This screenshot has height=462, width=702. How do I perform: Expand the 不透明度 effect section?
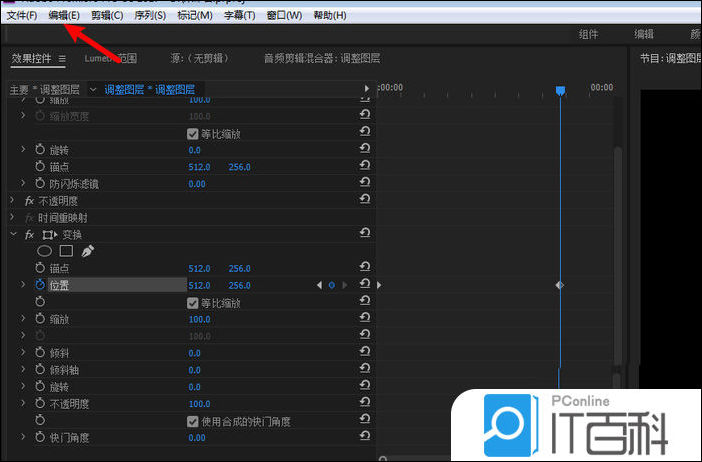[13, 200]
